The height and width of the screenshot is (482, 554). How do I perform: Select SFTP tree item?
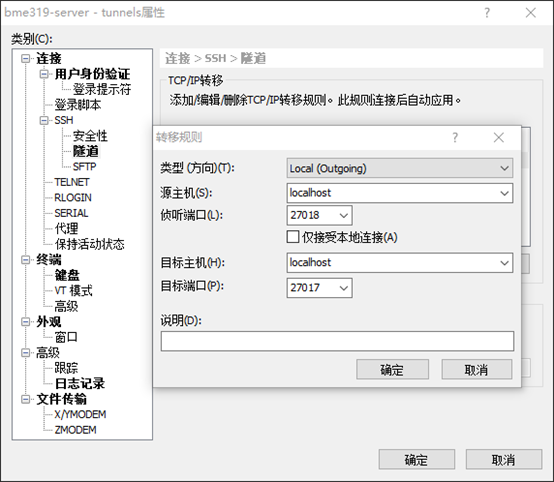tap(84, 166)
